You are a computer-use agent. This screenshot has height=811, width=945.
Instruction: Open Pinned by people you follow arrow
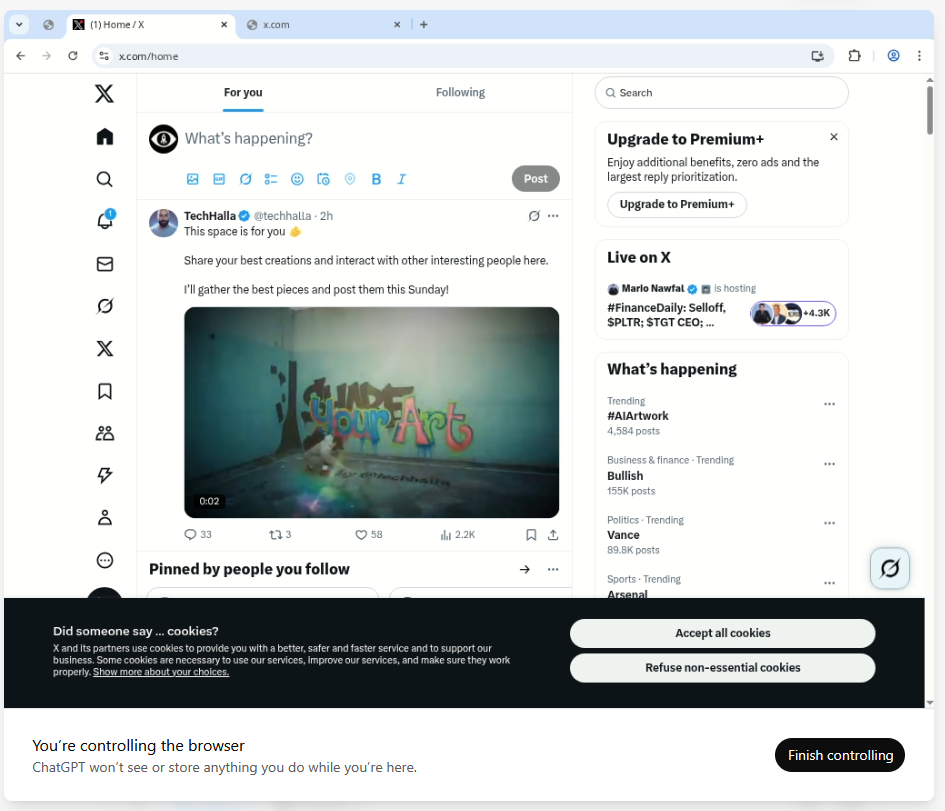[525, 569]
